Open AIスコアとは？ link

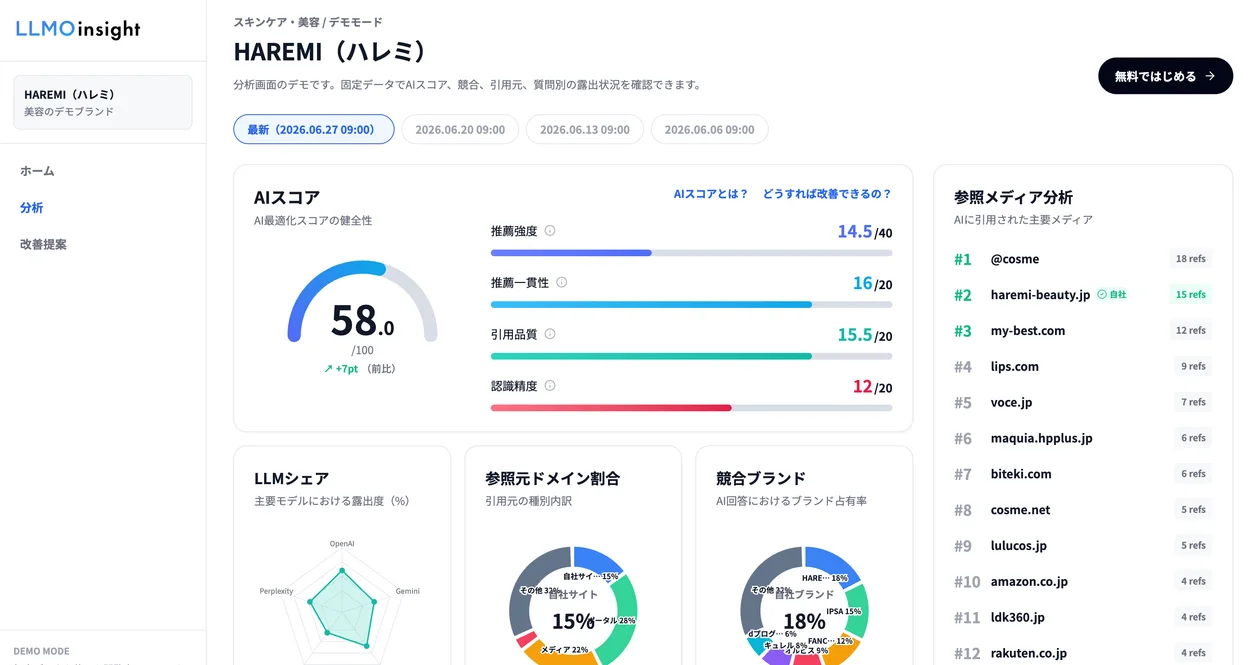point(711,194)
